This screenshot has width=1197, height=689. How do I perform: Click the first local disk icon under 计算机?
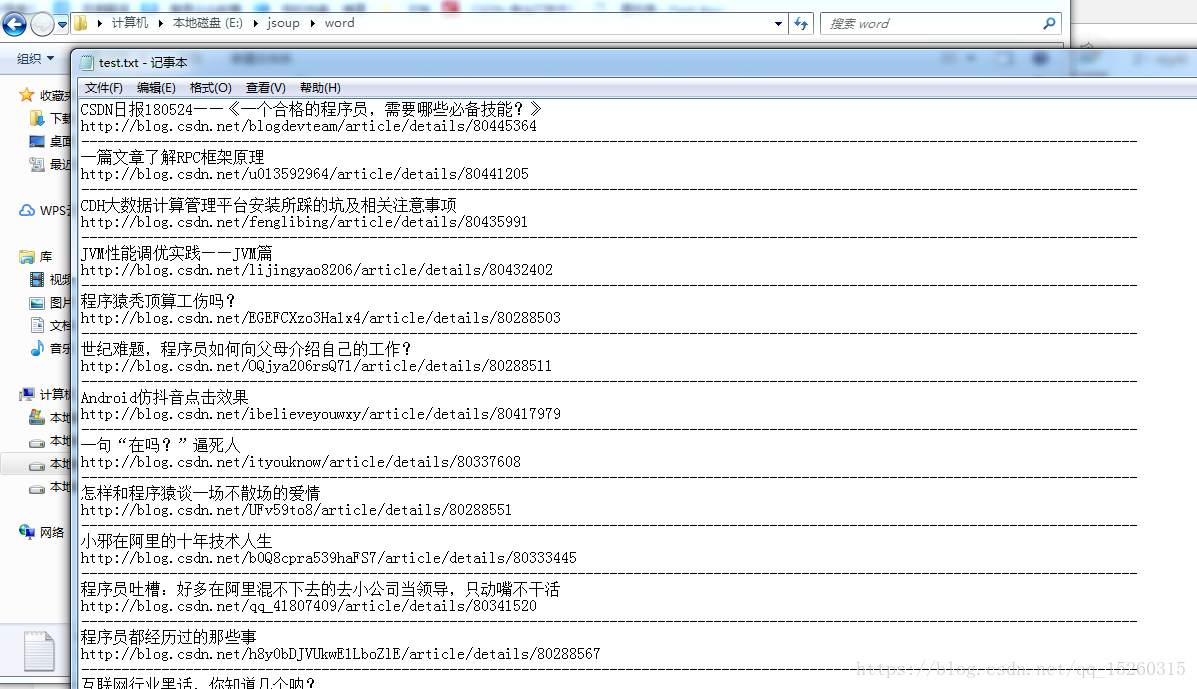[x=37, y=417]
